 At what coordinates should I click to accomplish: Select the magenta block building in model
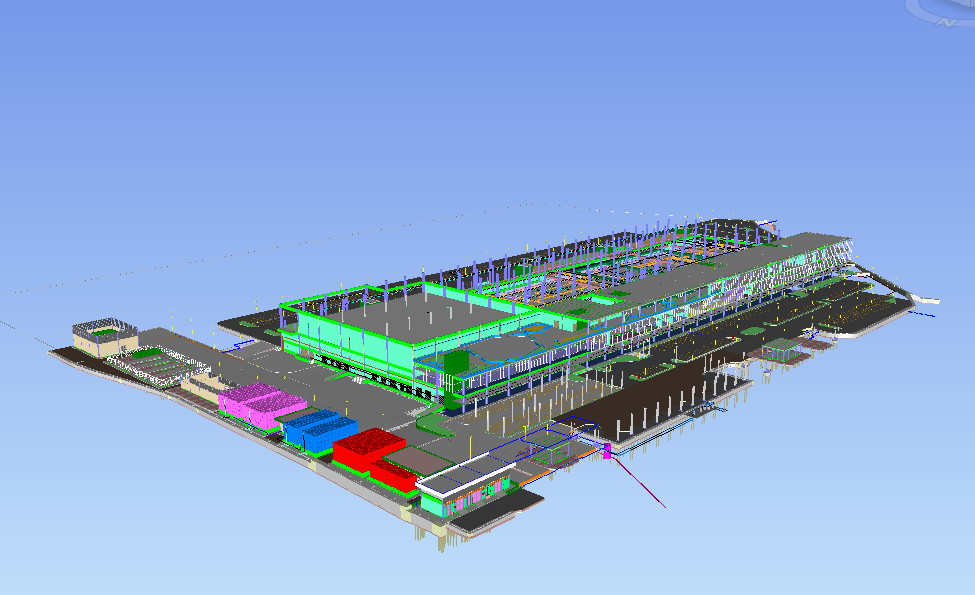(262, 404)
